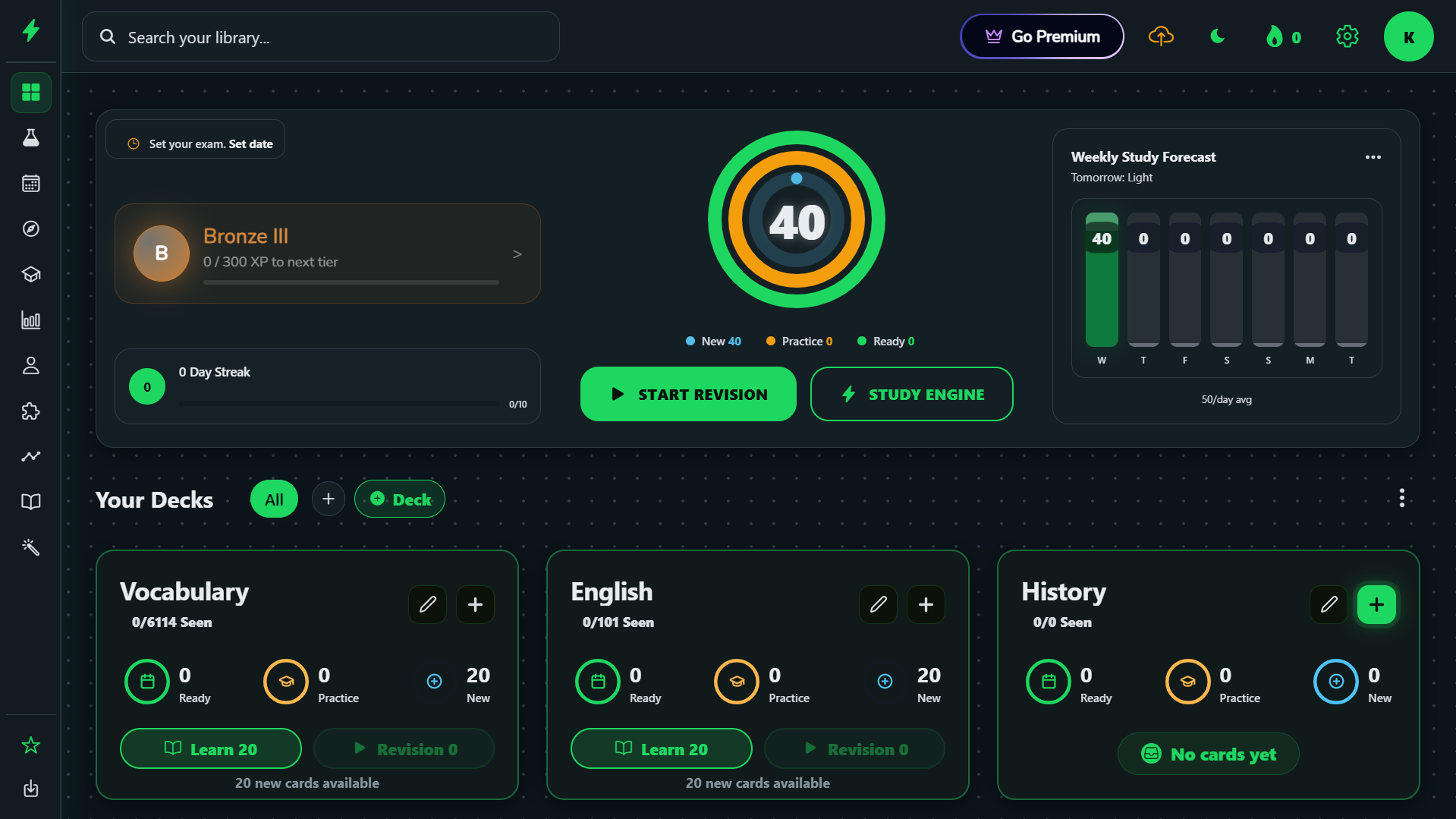The width and height of the screenshot is (1456, 819).
Task: Click the 50/day avg text
Action: click(x=1227, y=399)
